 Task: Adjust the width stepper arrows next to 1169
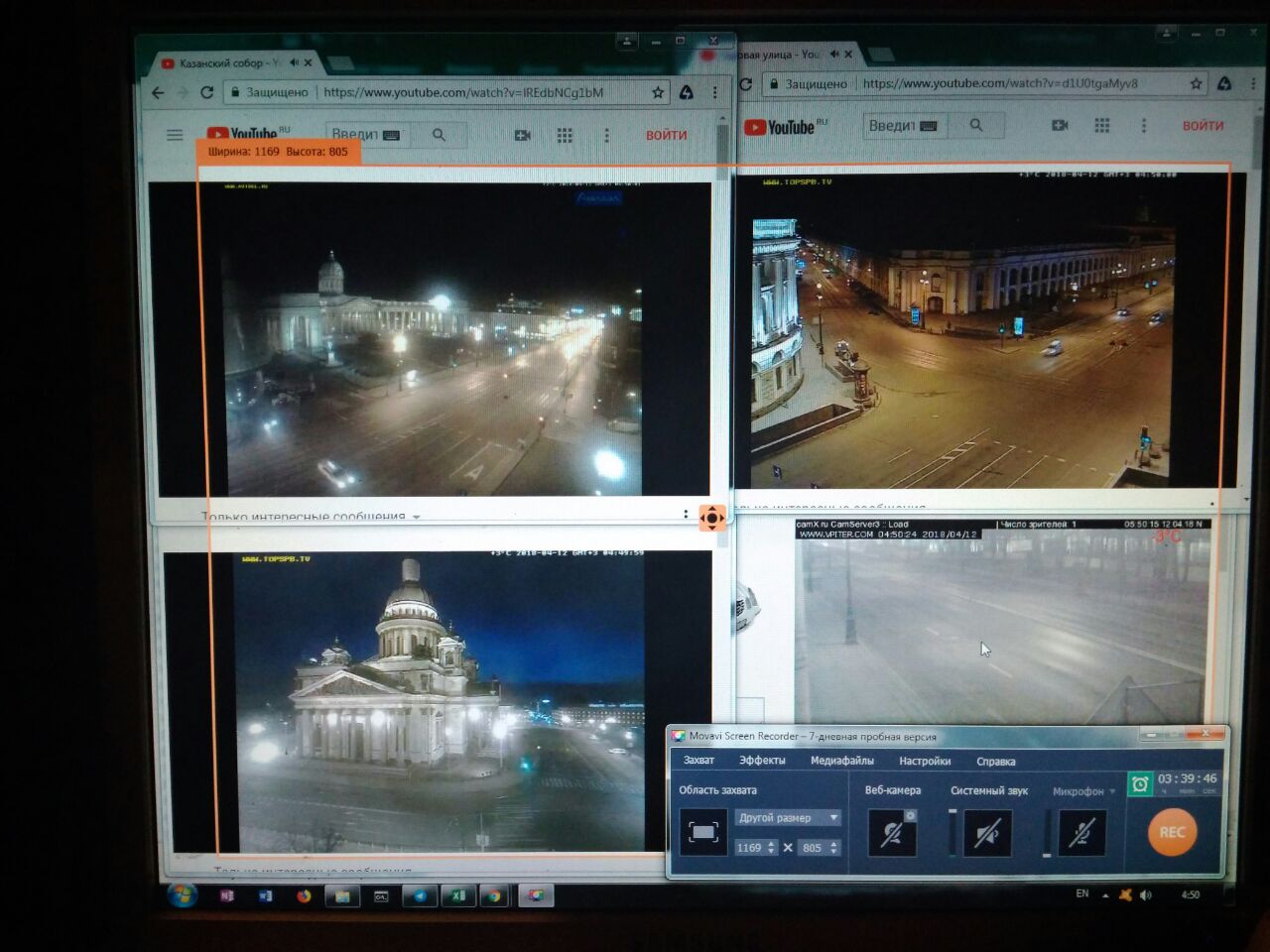tap(771, 848)
